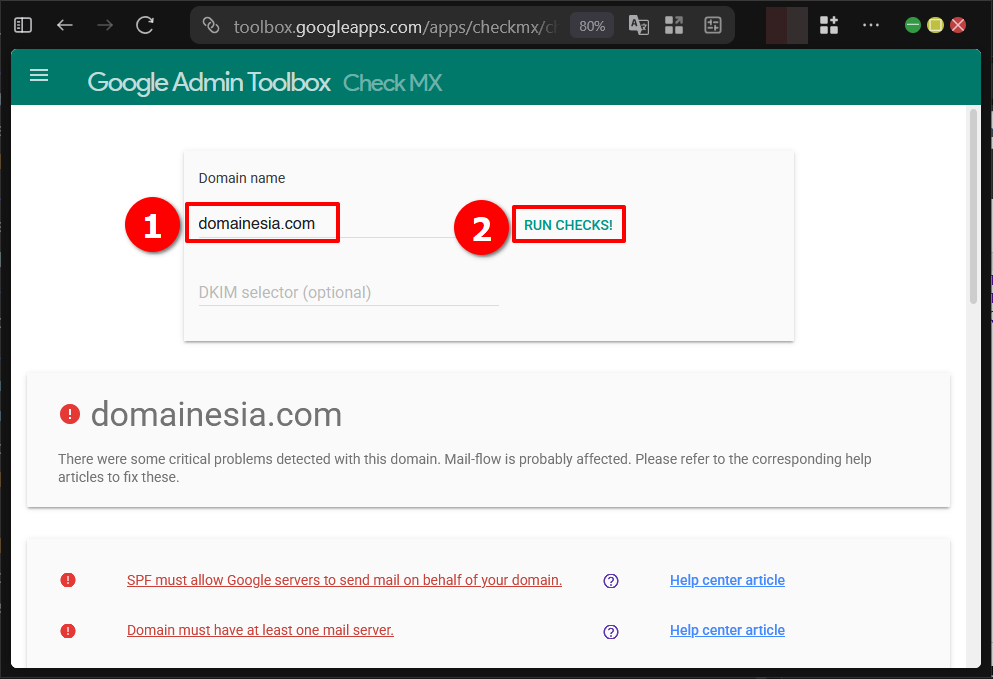This screenshot has height=679, width=993.
Task: Select the Domain name input containing domainesia.com
Action: click(x=262, y=222)
